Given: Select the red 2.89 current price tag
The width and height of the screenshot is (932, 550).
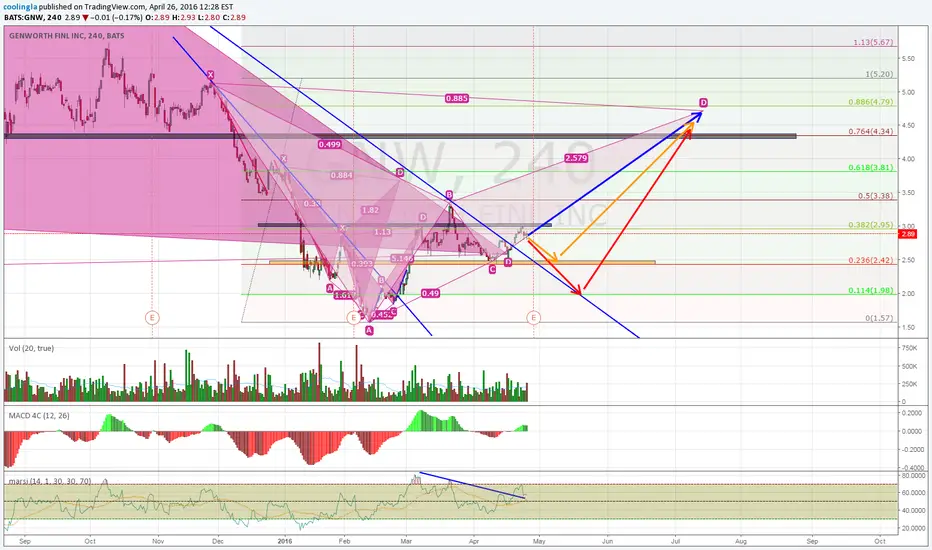Looking at the screenshot, I should coord(908,234).
